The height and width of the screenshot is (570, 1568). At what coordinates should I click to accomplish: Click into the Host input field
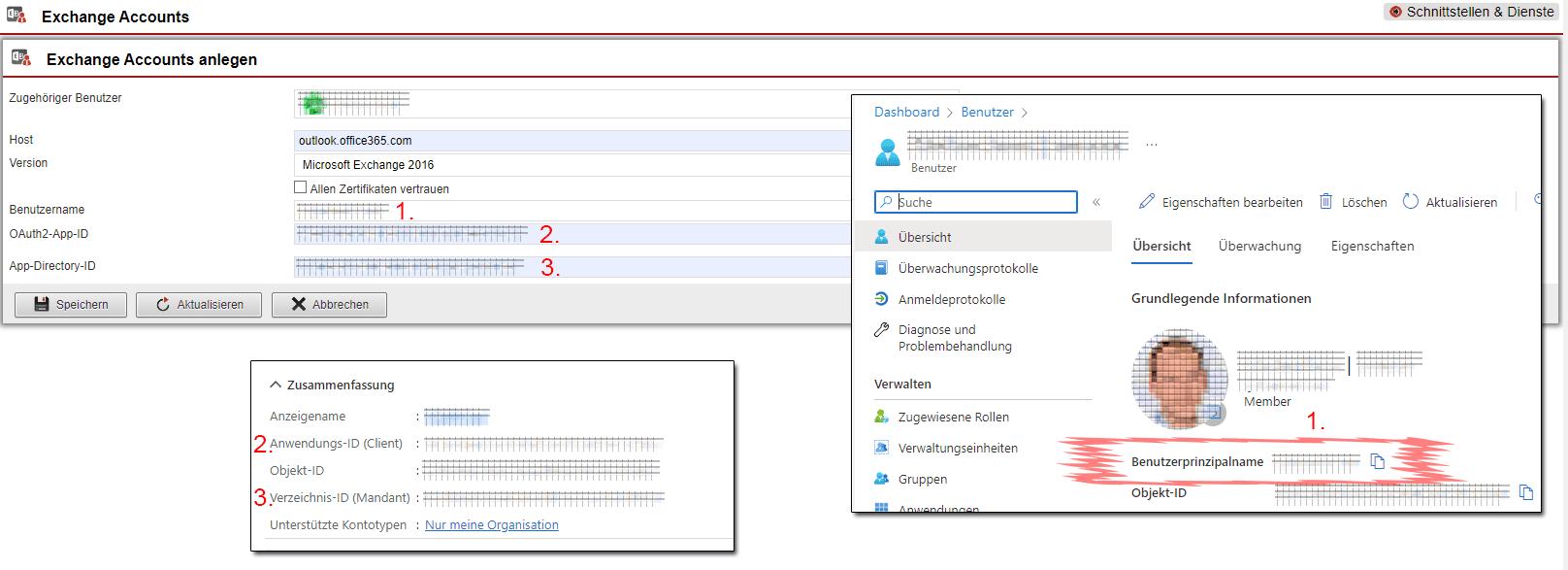coord(571,141)
